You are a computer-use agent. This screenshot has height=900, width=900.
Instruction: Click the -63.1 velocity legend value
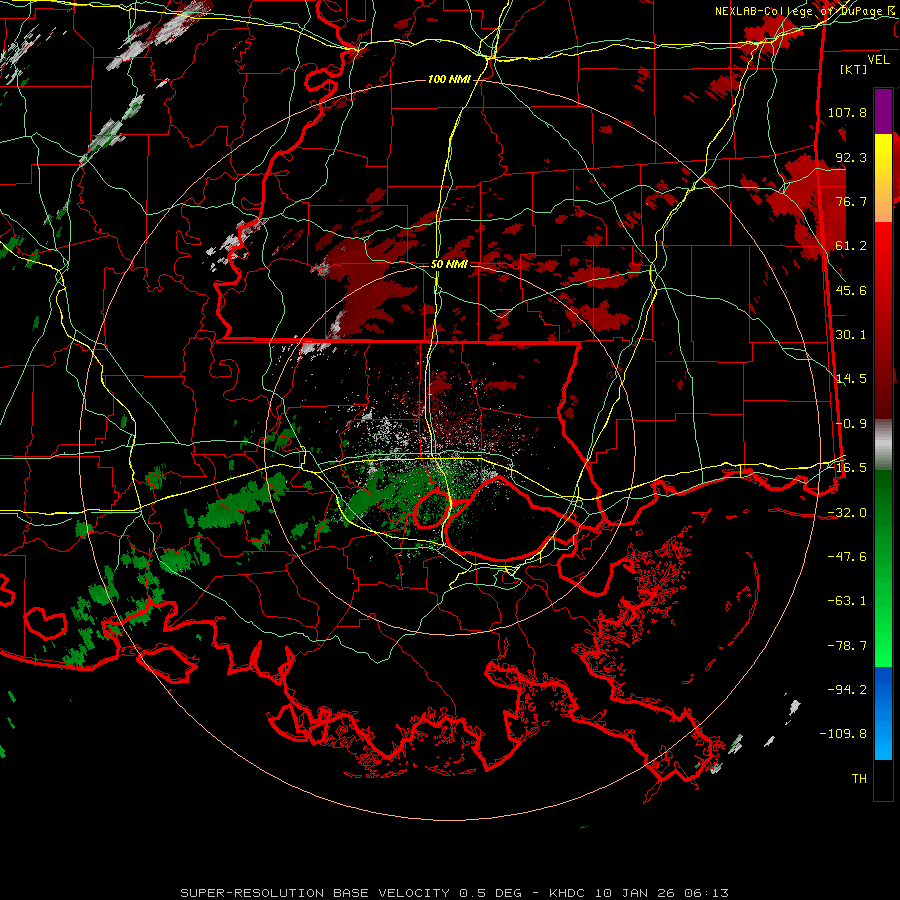click(x=847, y=601)
